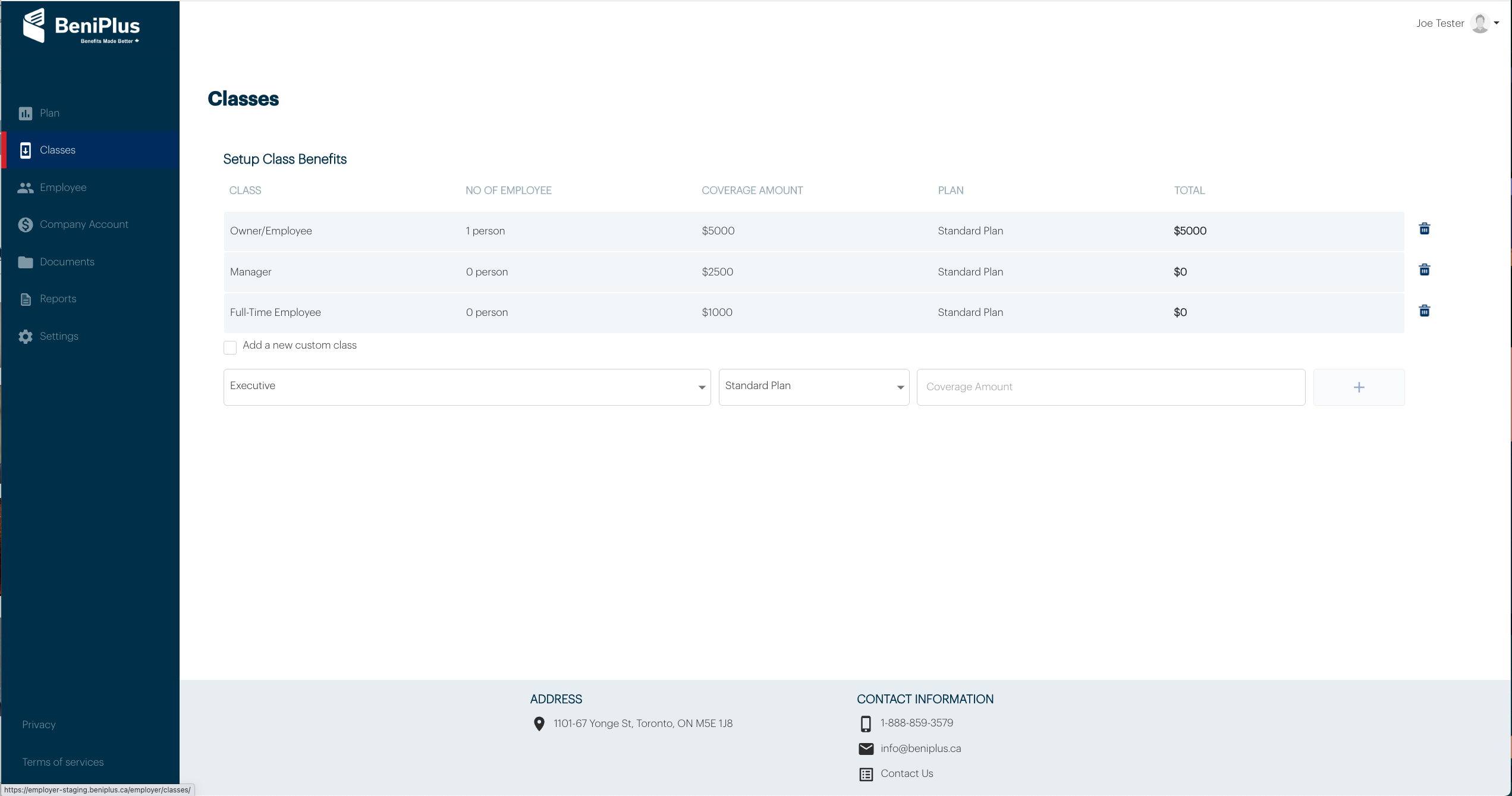Click the Coverage Amount input field
This screenshot has width=1512, height=796.
click(1111, 387)
